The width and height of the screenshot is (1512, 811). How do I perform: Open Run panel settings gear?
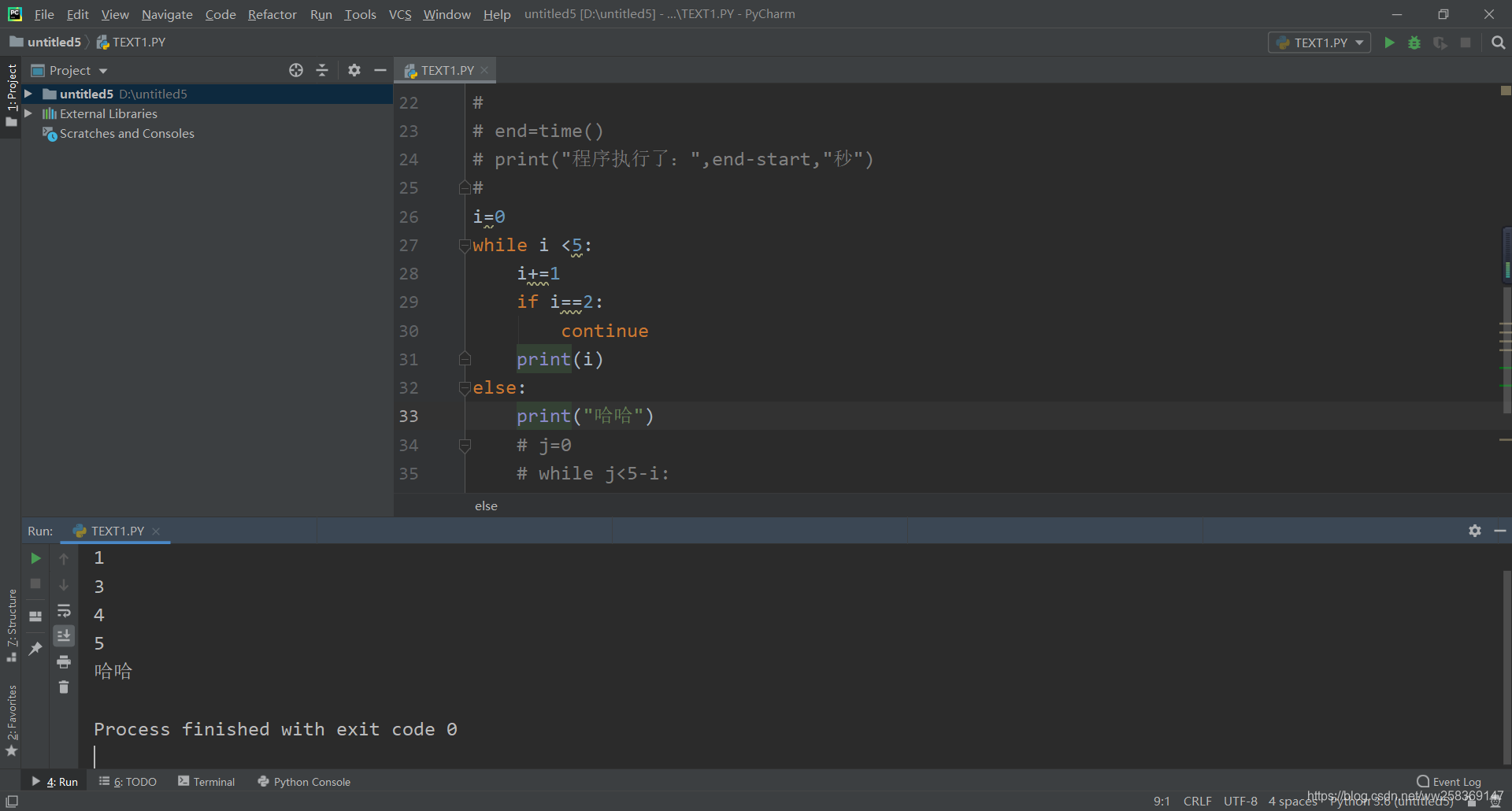(1475, 531)
